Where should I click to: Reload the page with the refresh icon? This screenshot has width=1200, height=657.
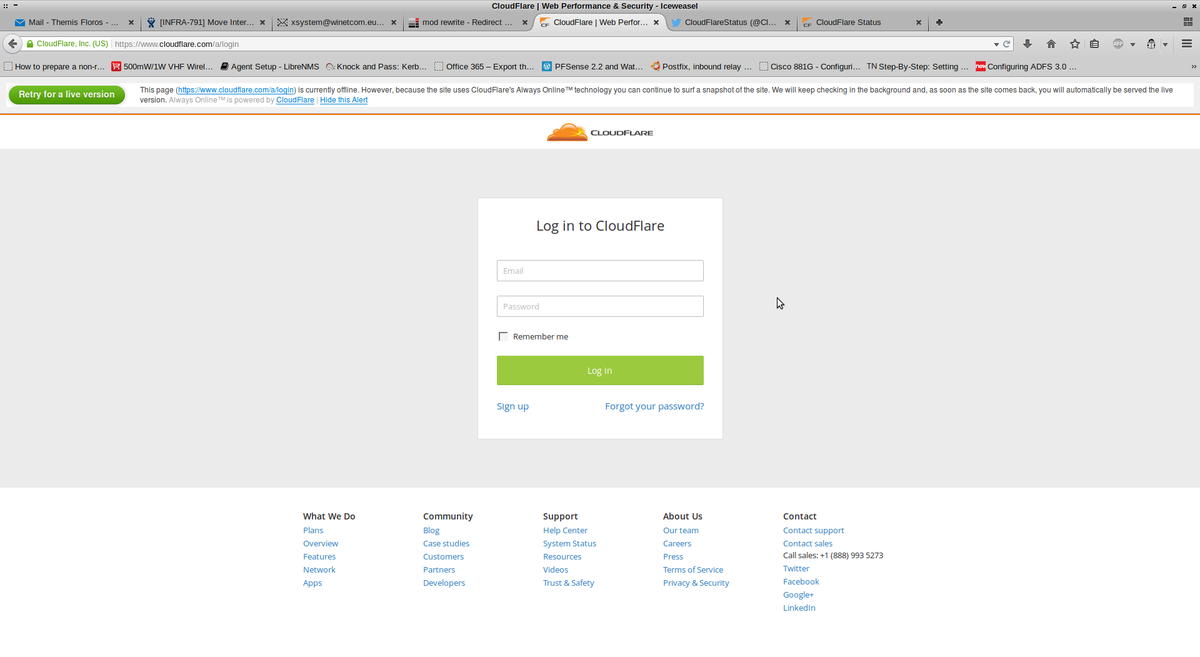1007,44
